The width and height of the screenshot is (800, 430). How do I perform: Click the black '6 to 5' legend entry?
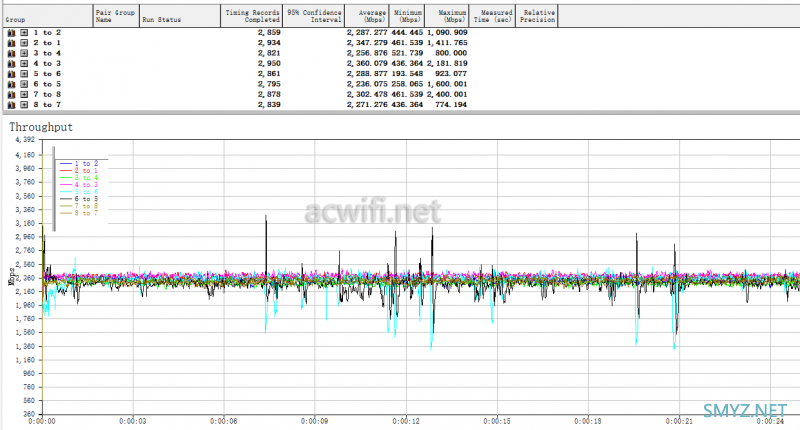pyautogui.click(x=79, y=199)
